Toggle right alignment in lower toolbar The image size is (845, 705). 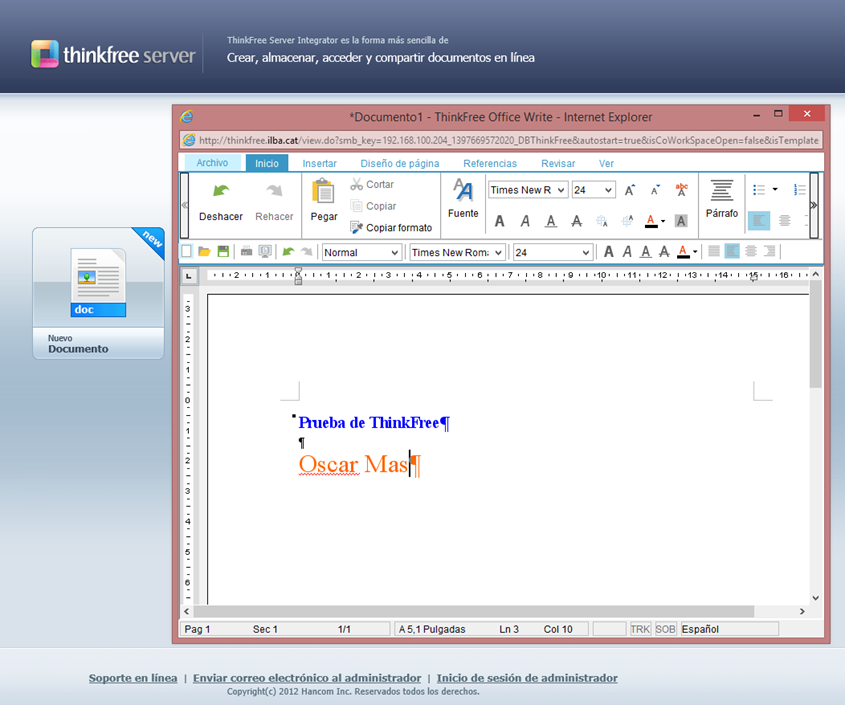(769, 251)
